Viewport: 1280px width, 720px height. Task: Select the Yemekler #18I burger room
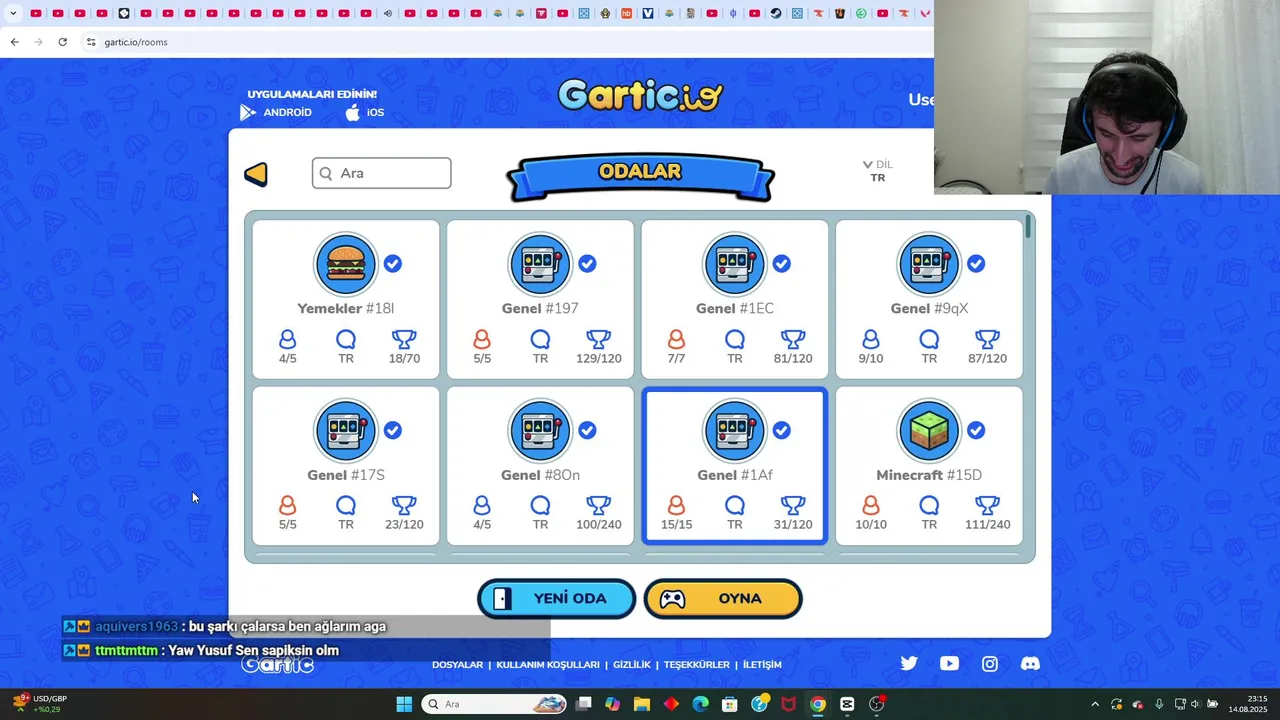click(346, 299)
